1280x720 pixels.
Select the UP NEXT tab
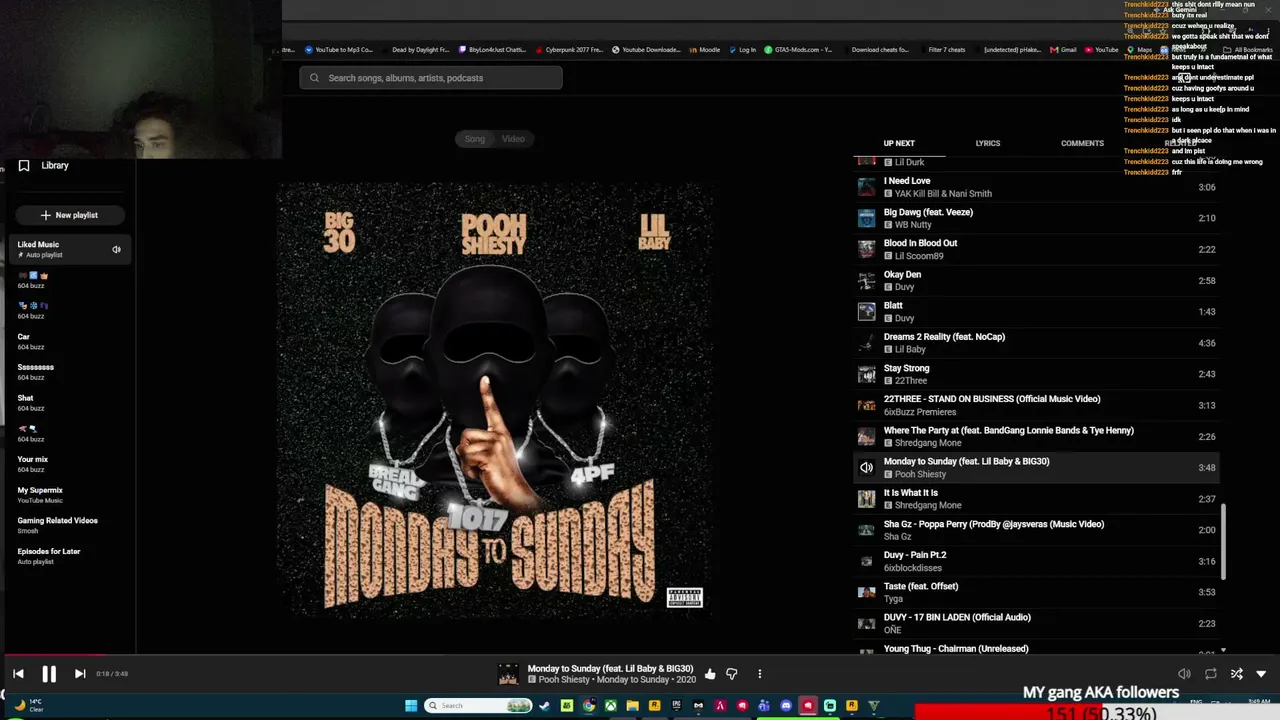tap(899, 143)
